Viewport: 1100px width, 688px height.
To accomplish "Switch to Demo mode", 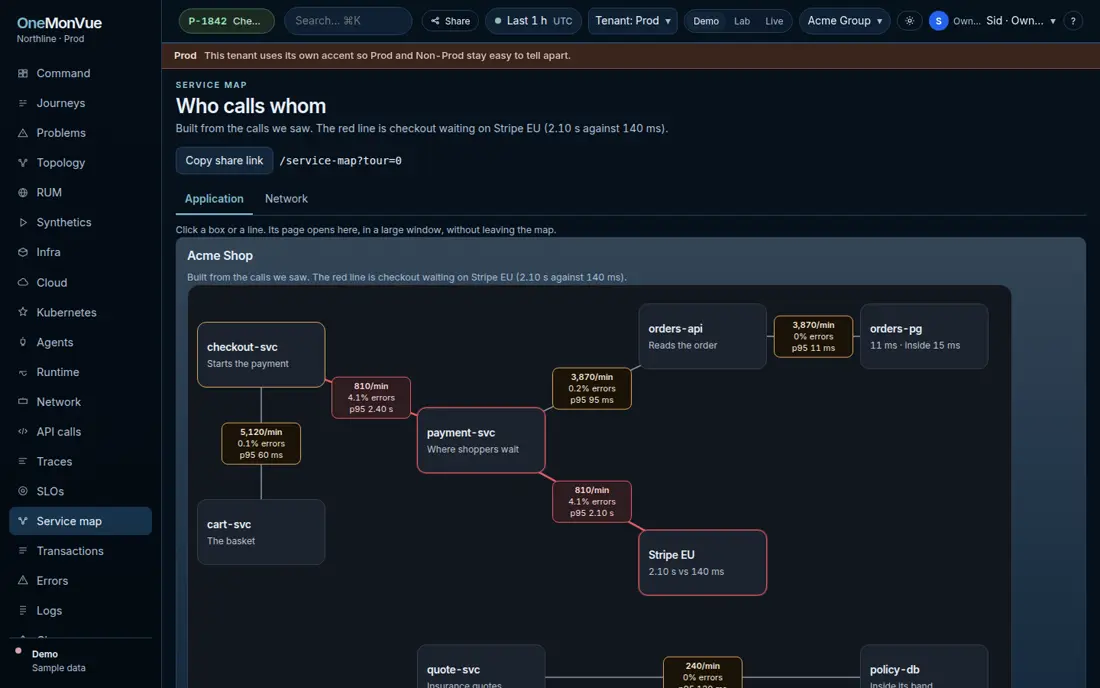I will point(706,21).
